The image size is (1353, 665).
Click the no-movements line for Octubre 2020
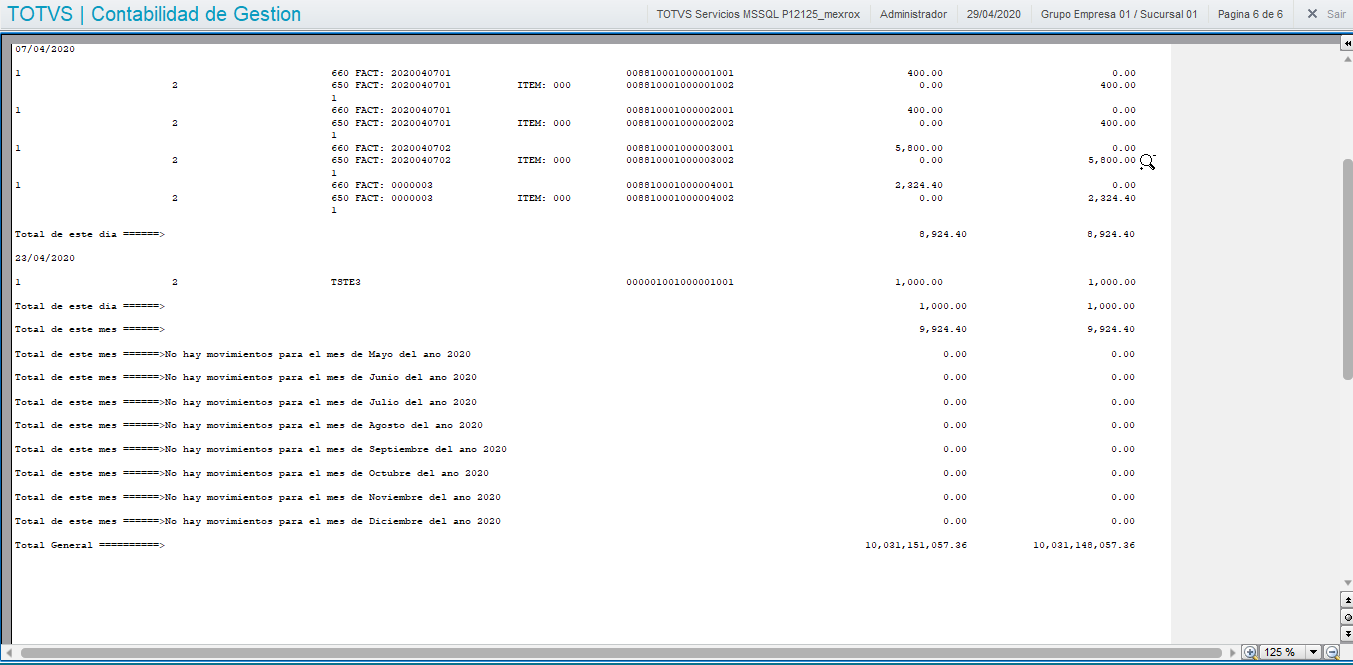(252, 473)
